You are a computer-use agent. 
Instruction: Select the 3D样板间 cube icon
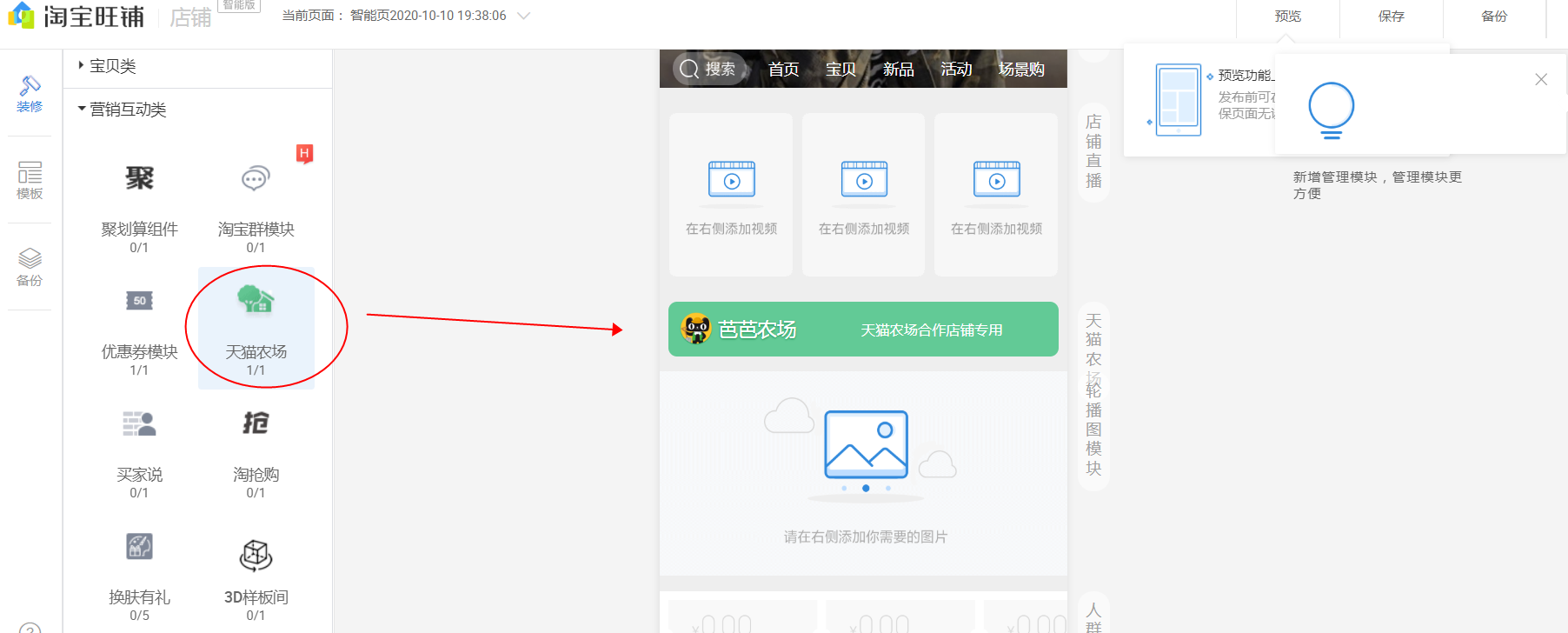click(256, 555)
